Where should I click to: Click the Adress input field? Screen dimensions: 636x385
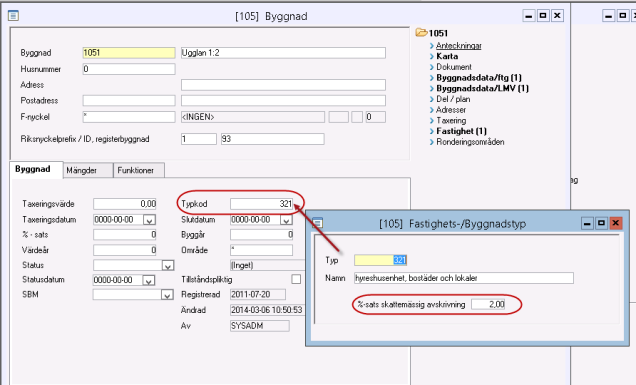coord(283,85)
